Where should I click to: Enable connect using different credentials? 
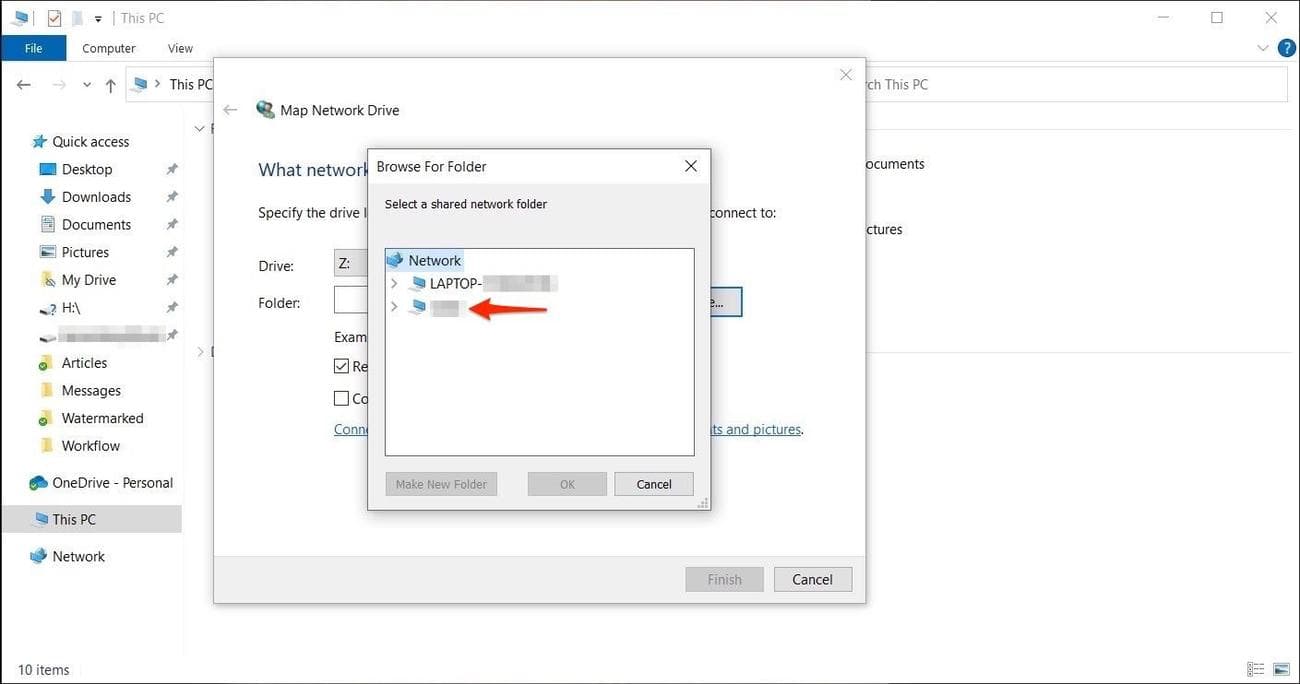(341, 398)
